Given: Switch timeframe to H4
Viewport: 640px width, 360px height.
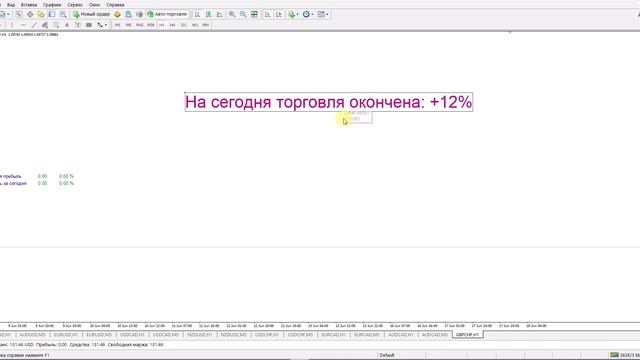Looking at the screenshot, I should tap(173, 25).
